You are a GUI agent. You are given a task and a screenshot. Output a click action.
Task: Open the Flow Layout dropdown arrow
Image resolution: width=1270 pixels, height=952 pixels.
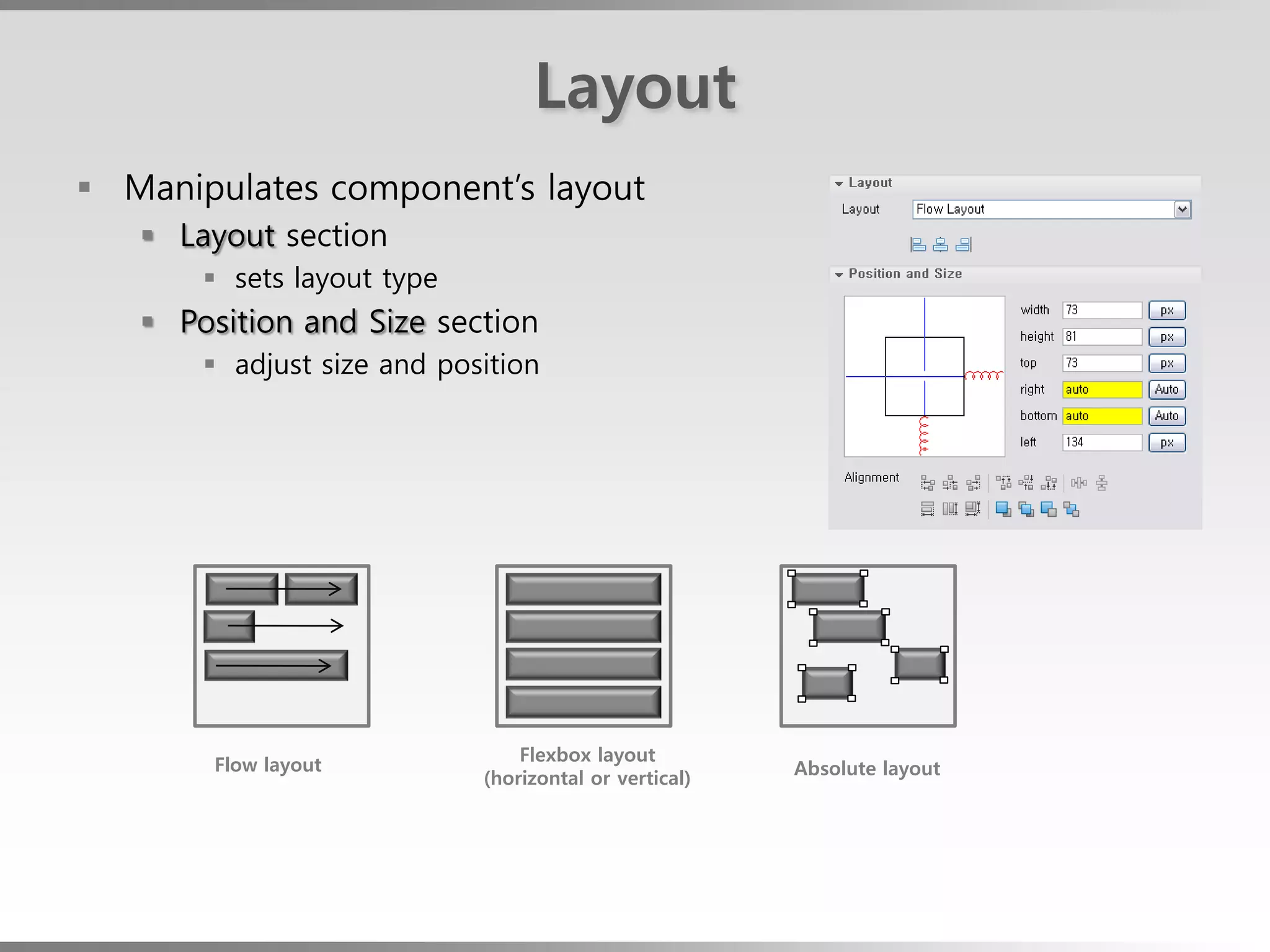(1182, 209)
